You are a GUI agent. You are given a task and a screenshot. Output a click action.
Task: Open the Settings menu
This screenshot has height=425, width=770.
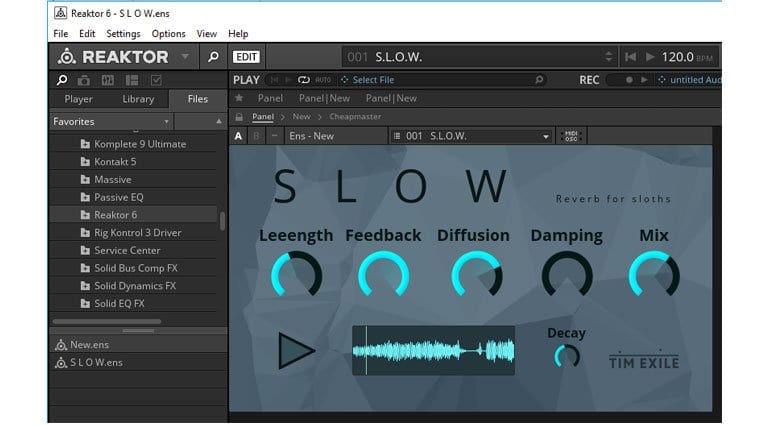click(123, 34)
